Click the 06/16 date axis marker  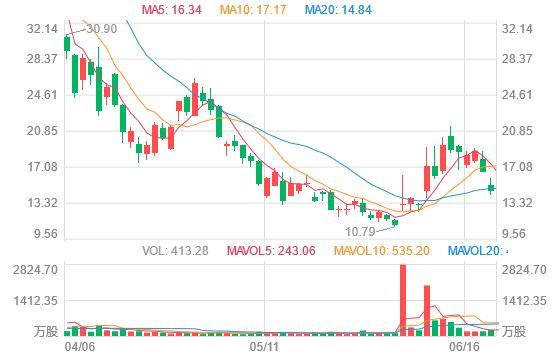pos(464,346)
